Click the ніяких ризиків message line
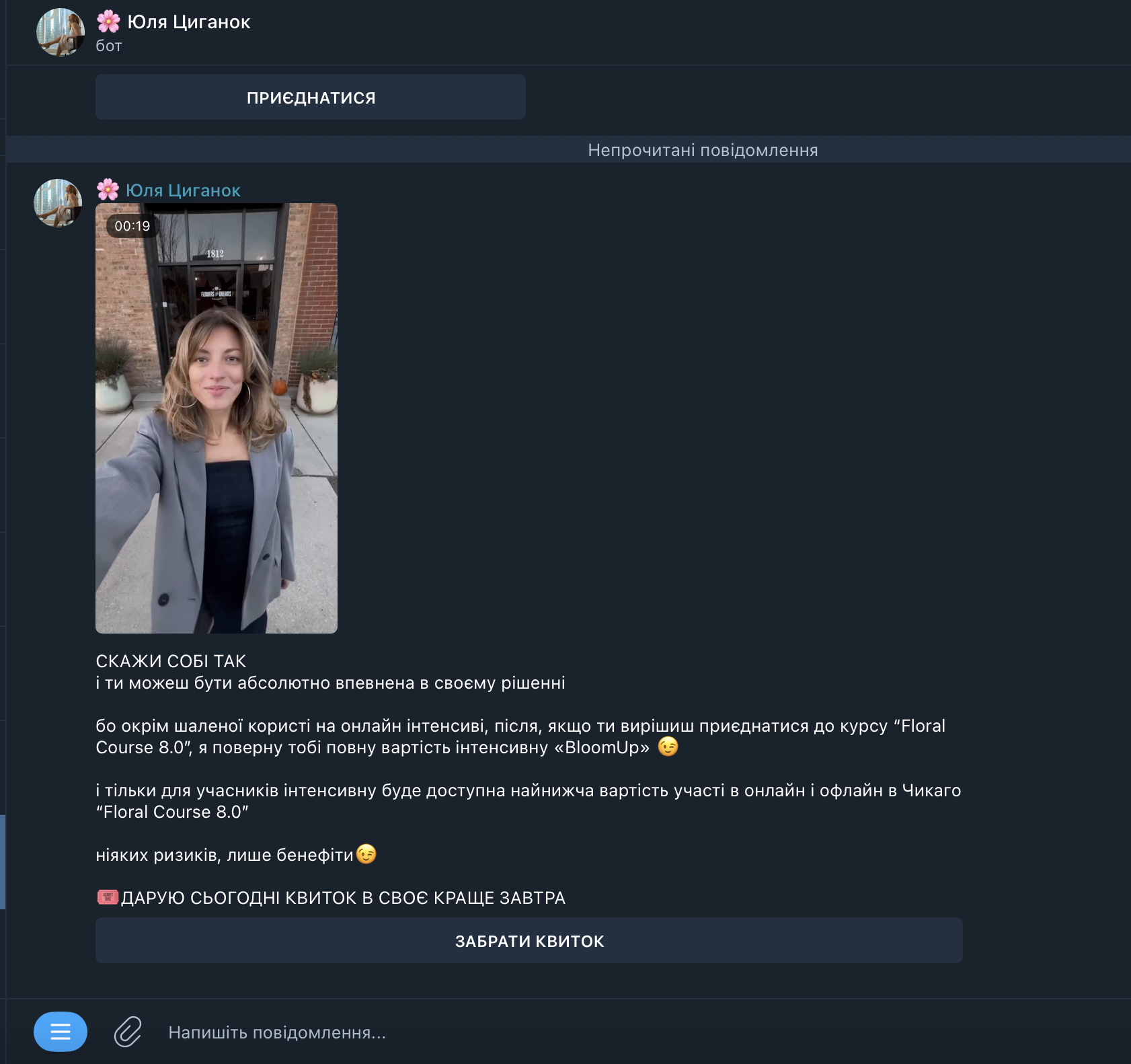1131x1064 pixels. pos(225,855)
